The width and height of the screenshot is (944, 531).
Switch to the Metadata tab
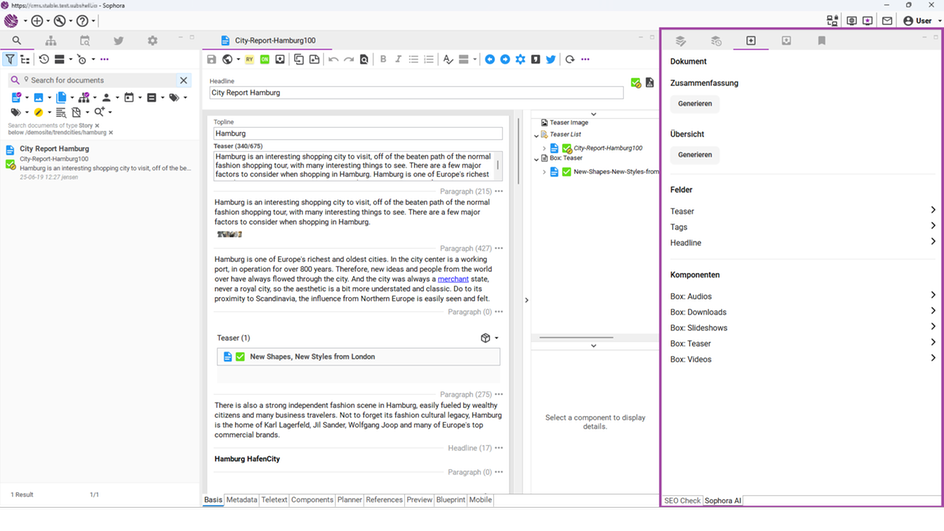pyautogui.click(x=241, y=500)
